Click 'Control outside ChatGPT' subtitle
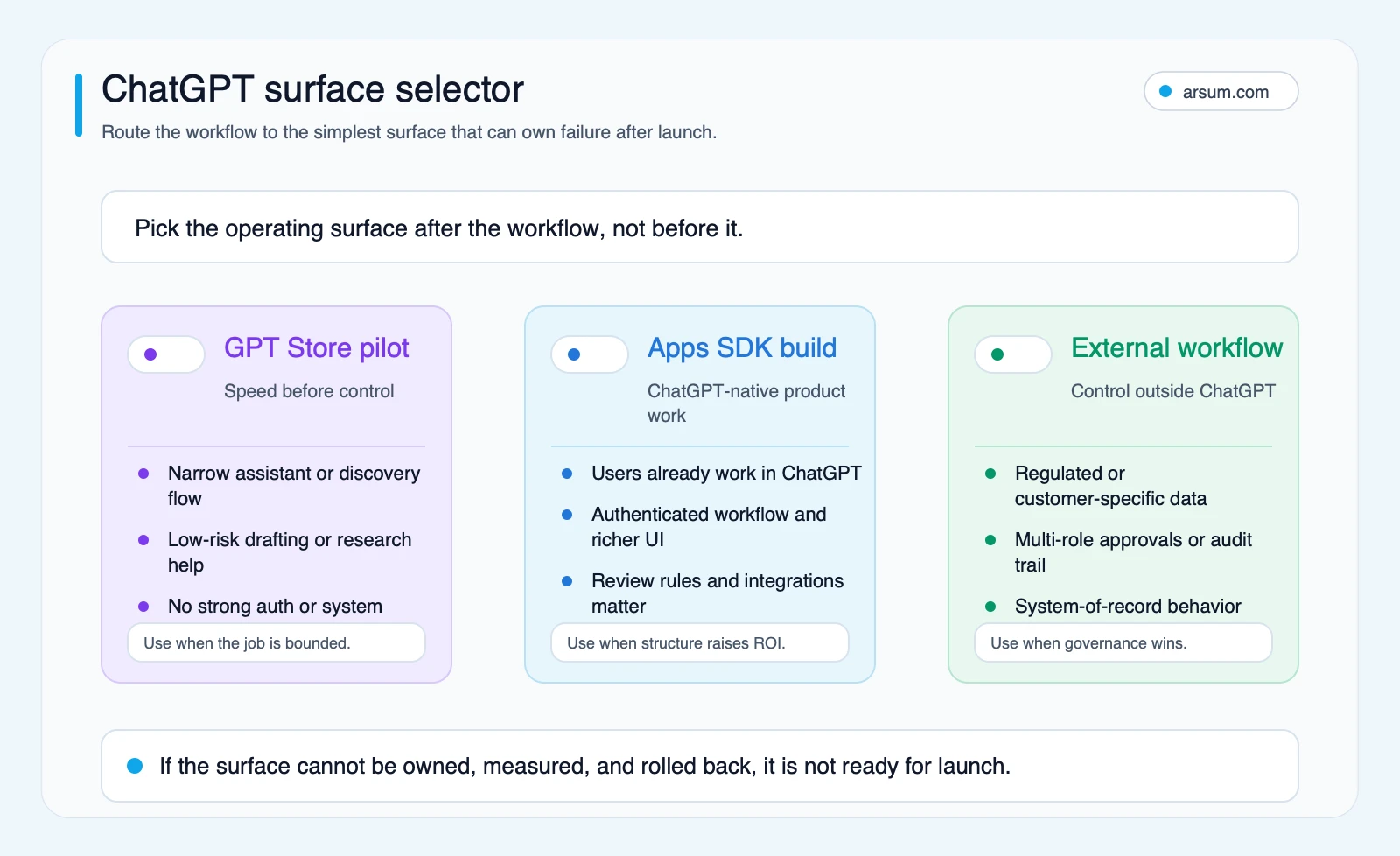Viewport: 1400px width, 856px height. (1173, 391)
